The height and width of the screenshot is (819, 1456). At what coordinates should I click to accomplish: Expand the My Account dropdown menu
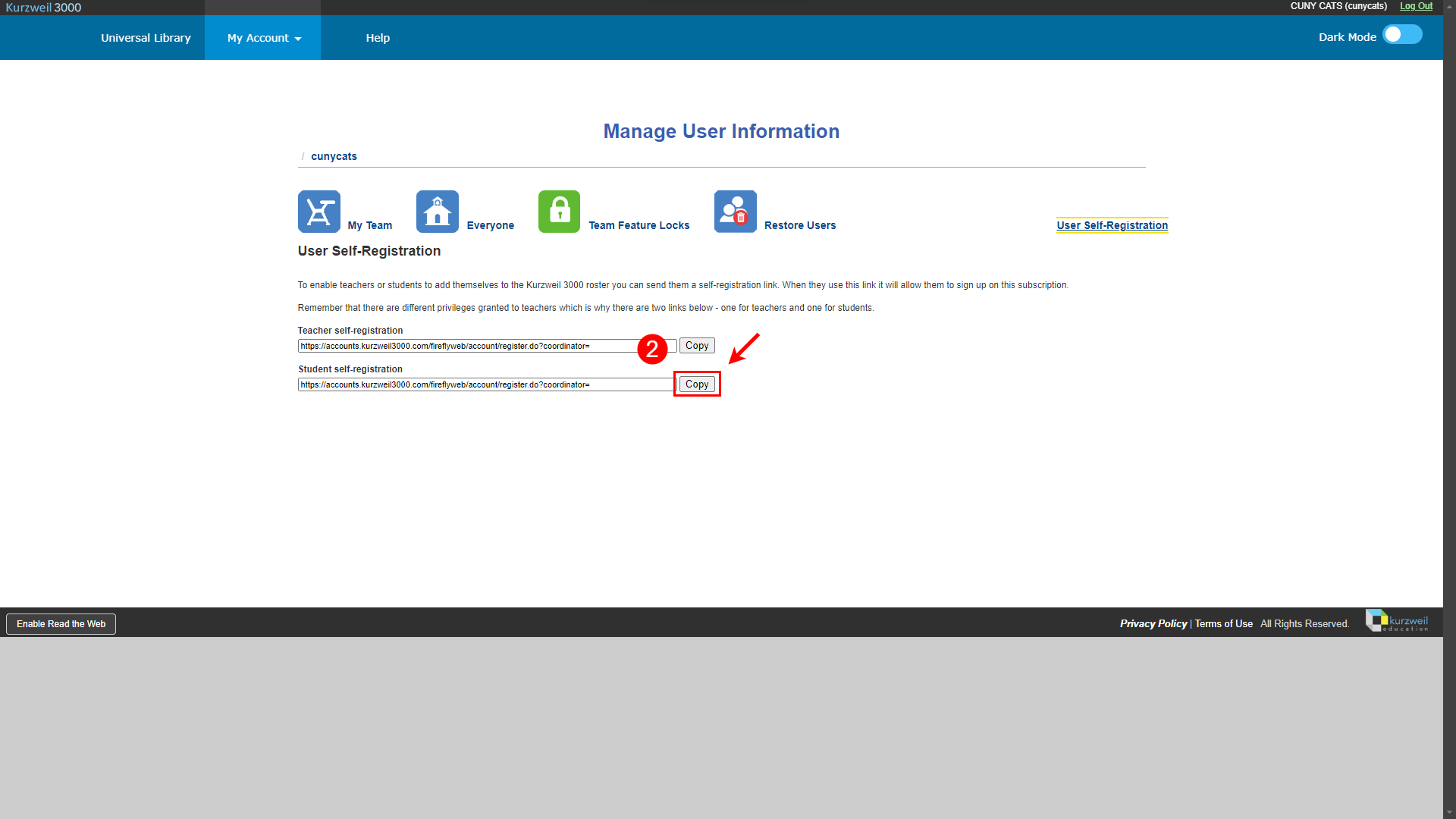[x=263, y=38]
